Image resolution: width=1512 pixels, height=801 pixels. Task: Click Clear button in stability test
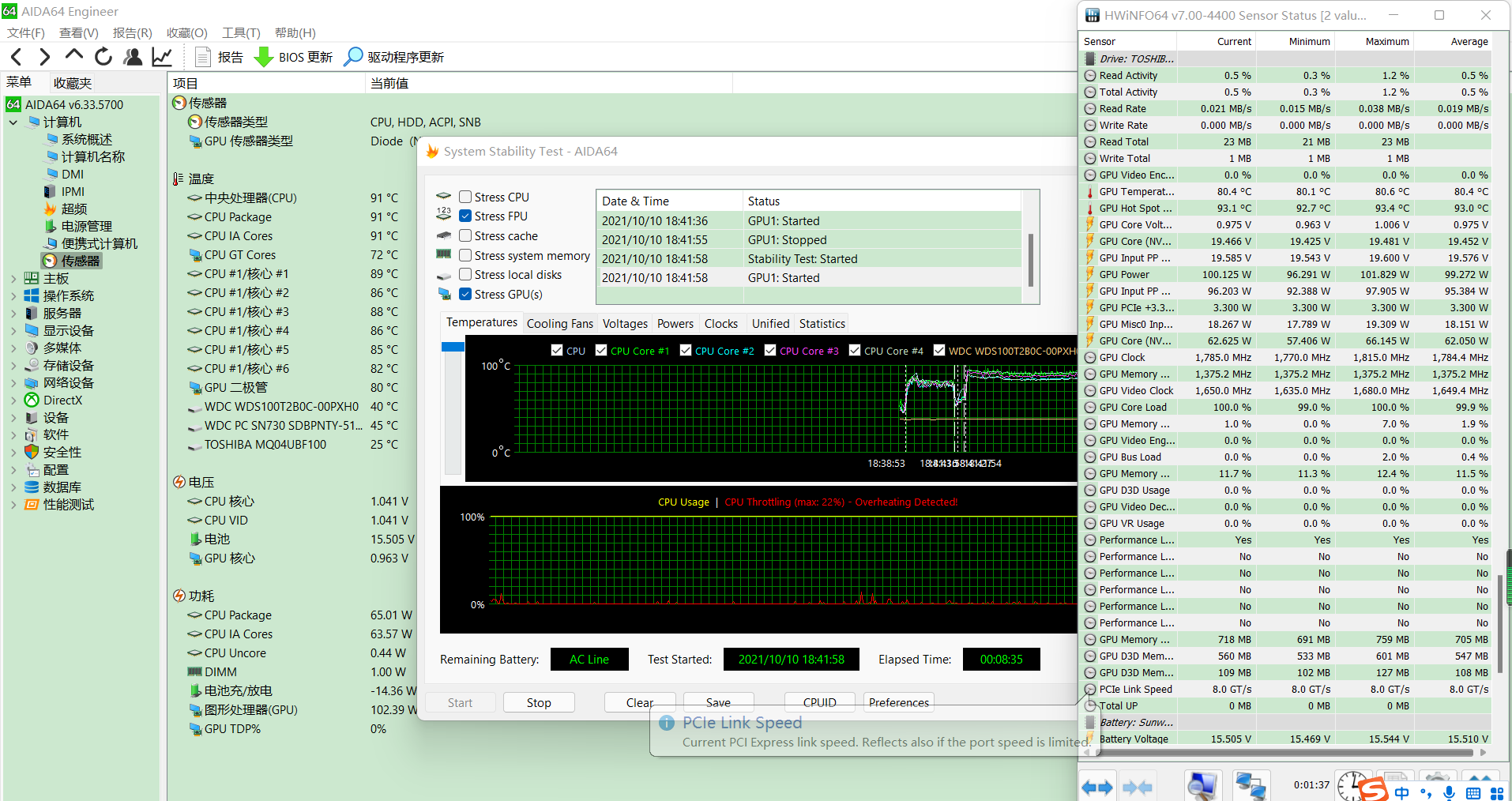tap(640, 702)
